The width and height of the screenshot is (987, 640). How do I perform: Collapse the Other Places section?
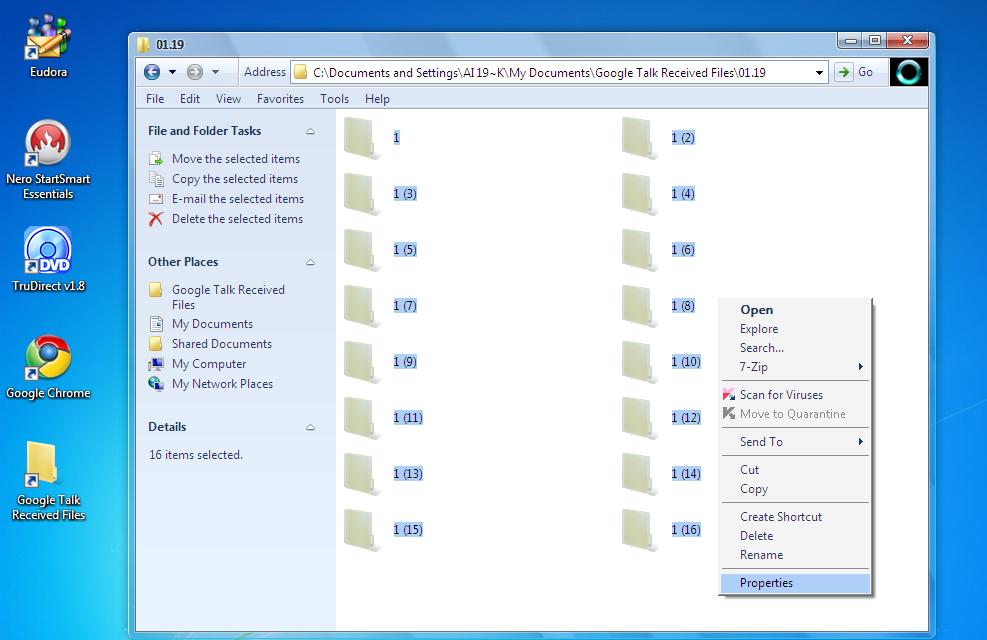click(310, 262)
